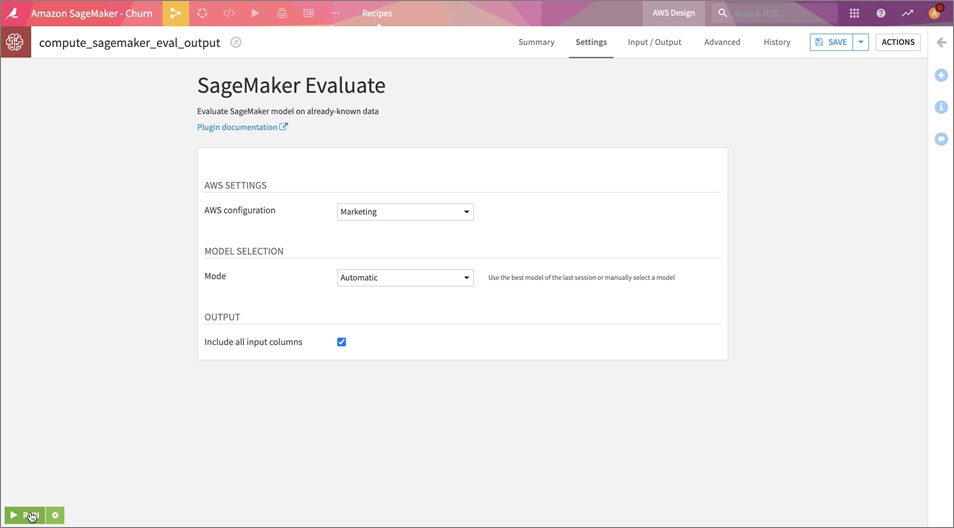Expand the Save button dropdown arrow
This screenshot has height=528, width=954.
pyautogui.click(x=861, y=42)
